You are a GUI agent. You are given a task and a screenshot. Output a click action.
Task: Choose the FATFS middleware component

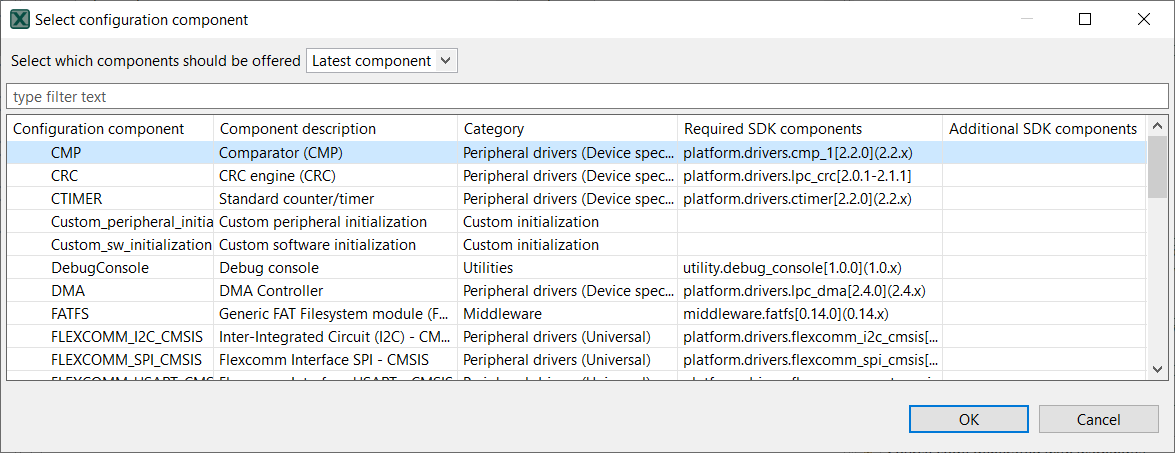[x=70, y=314]
